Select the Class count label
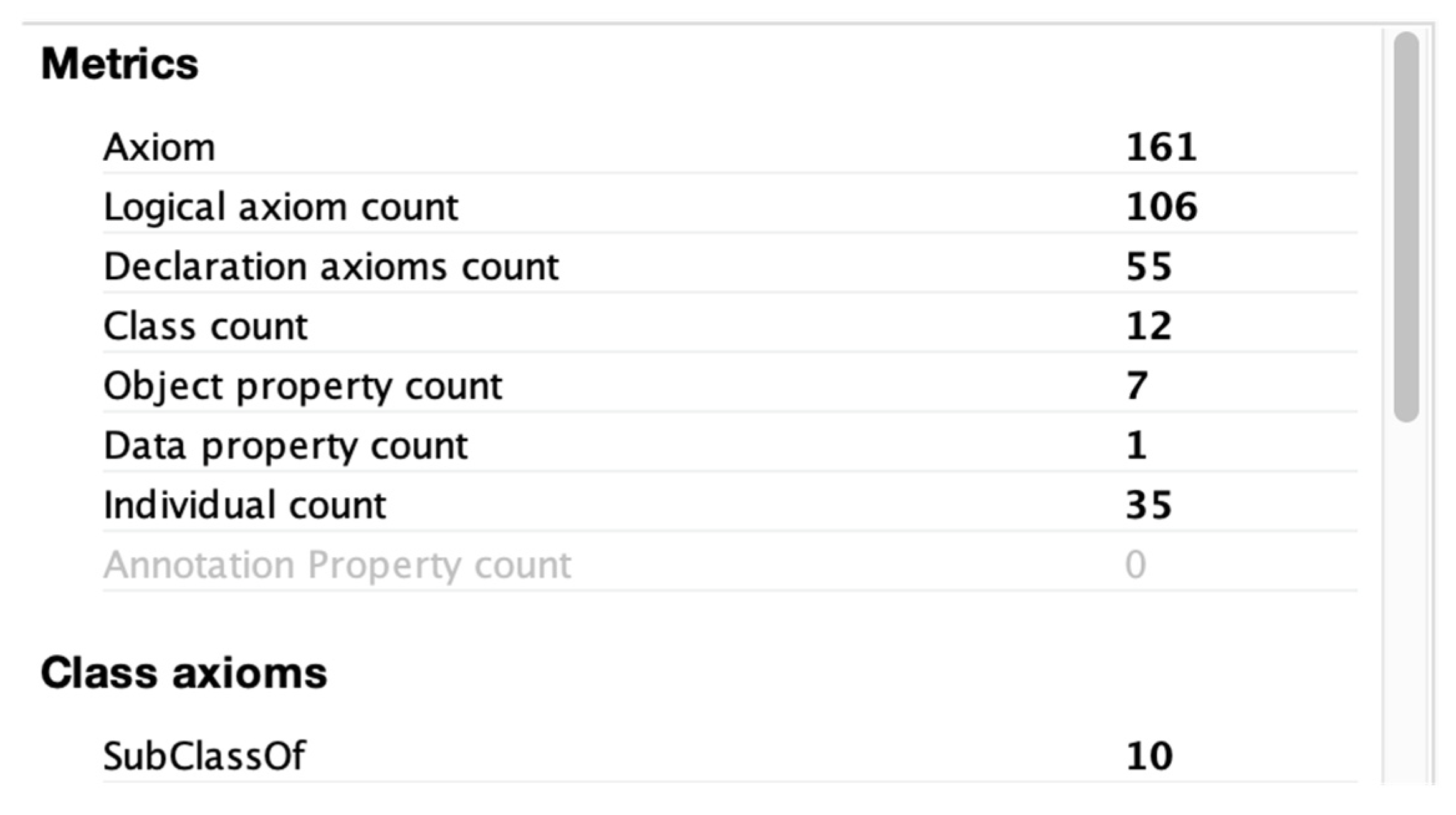Screen dimensions: 1456x815 (206, 326)
